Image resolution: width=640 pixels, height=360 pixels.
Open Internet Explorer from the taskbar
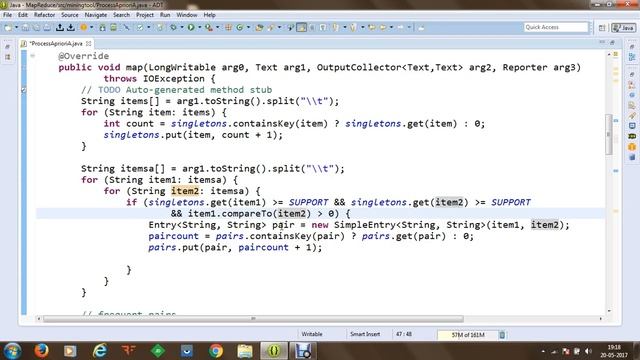click(x=100, y=351)
